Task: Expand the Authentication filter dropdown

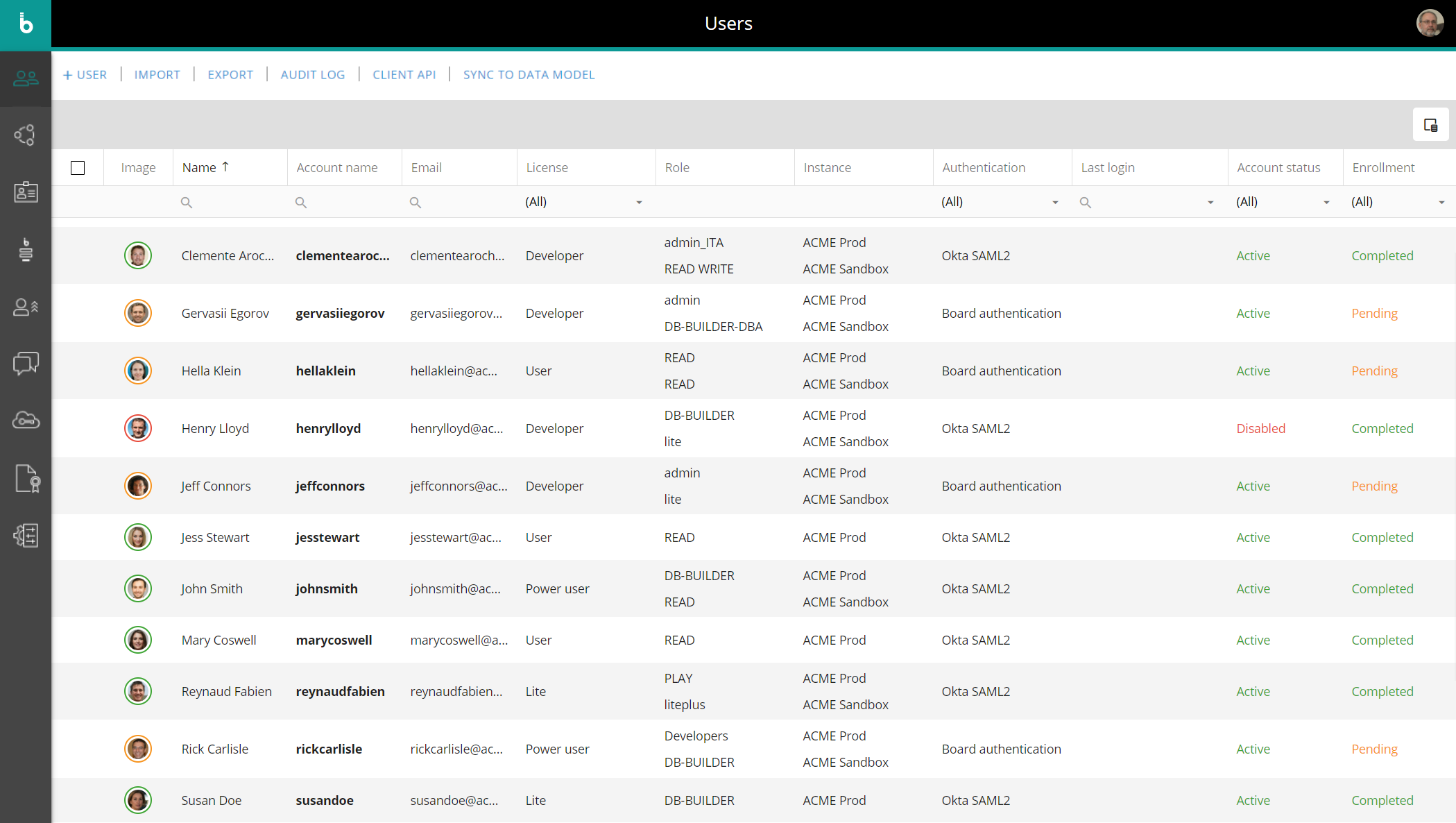Action: (1055, 202)
